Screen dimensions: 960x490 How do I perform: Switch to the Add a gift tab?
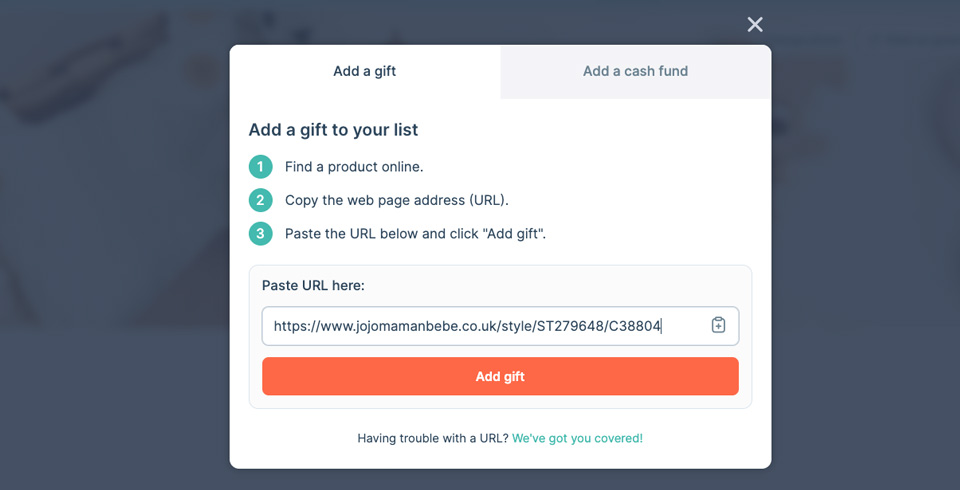point(365,71)
